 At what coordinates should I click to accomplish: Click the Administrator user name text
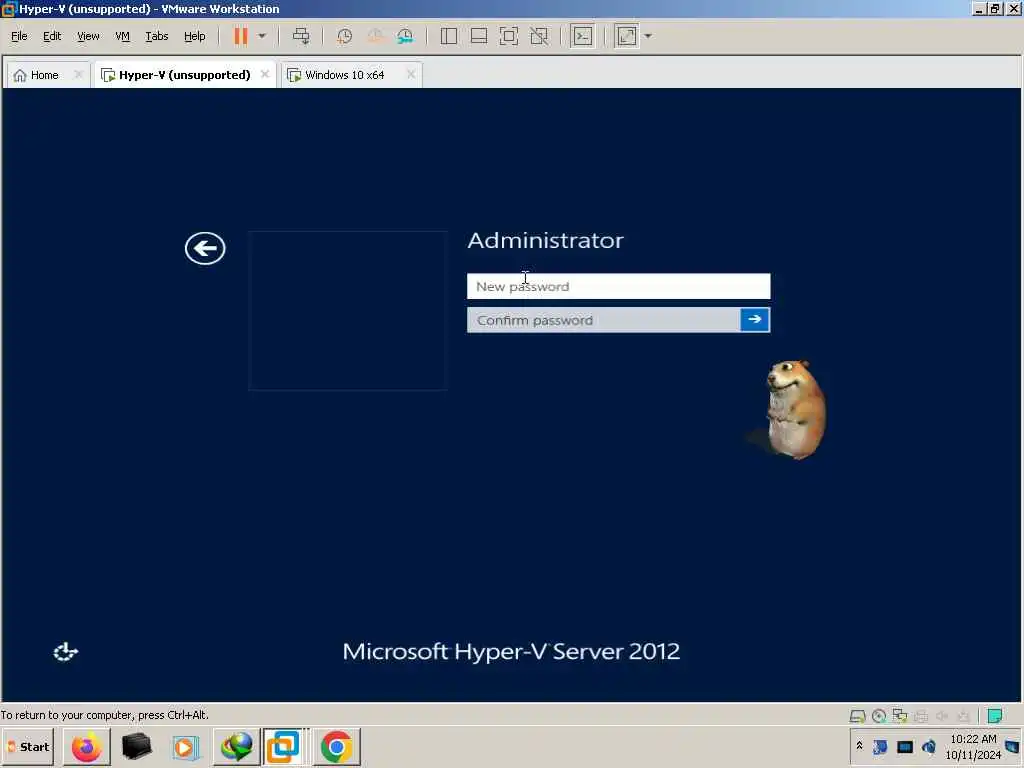point(545,240)
